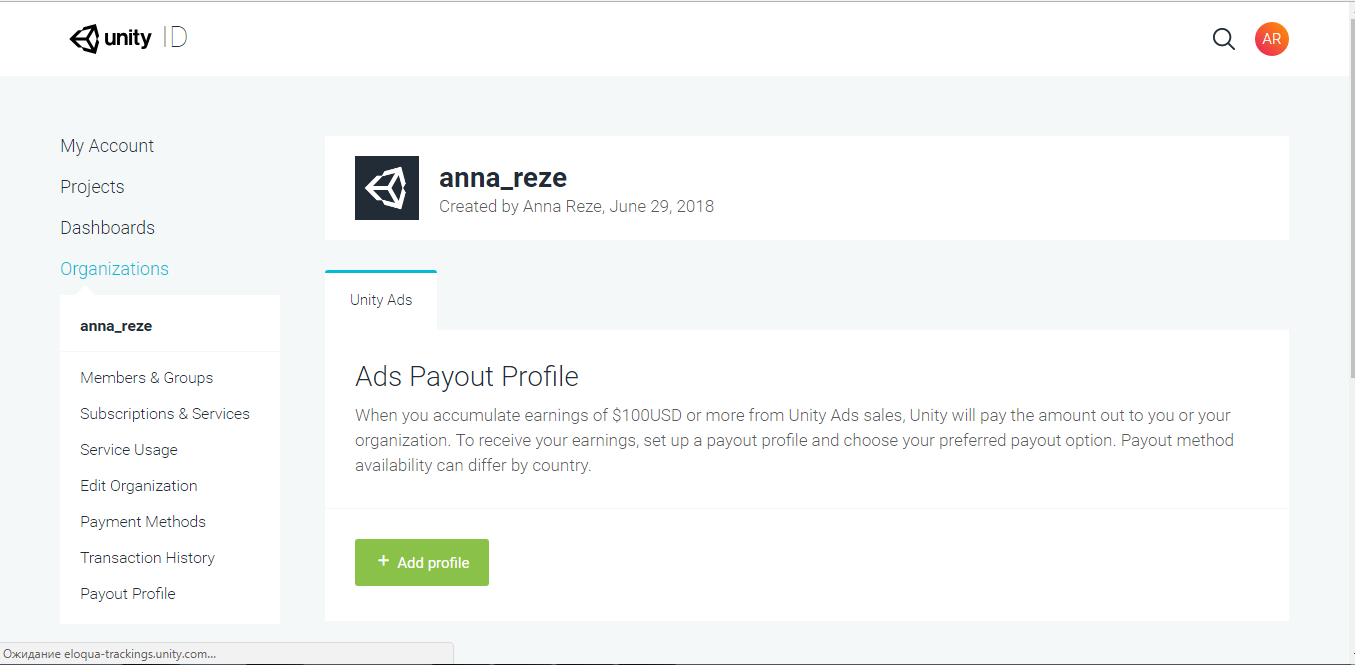Click the page vertical scrollbar
1355x665 pixels.
pos(1349,200)
